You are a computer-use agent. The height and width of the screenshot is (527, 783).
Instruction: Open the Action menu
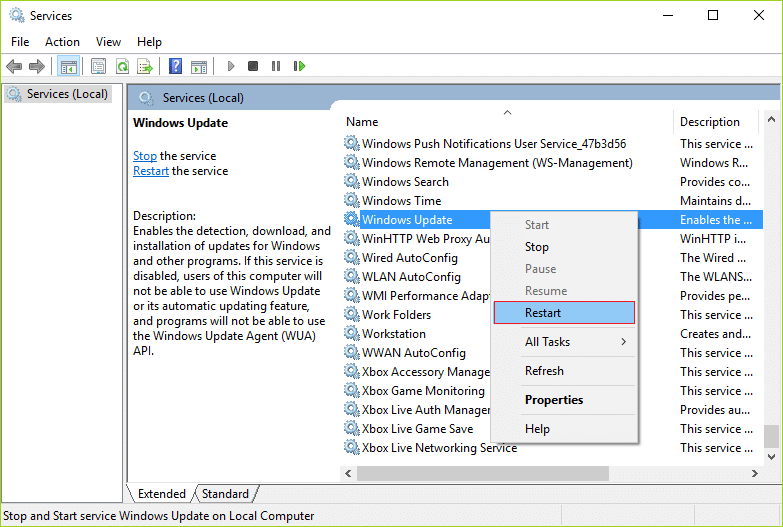[x=62, y=42]
